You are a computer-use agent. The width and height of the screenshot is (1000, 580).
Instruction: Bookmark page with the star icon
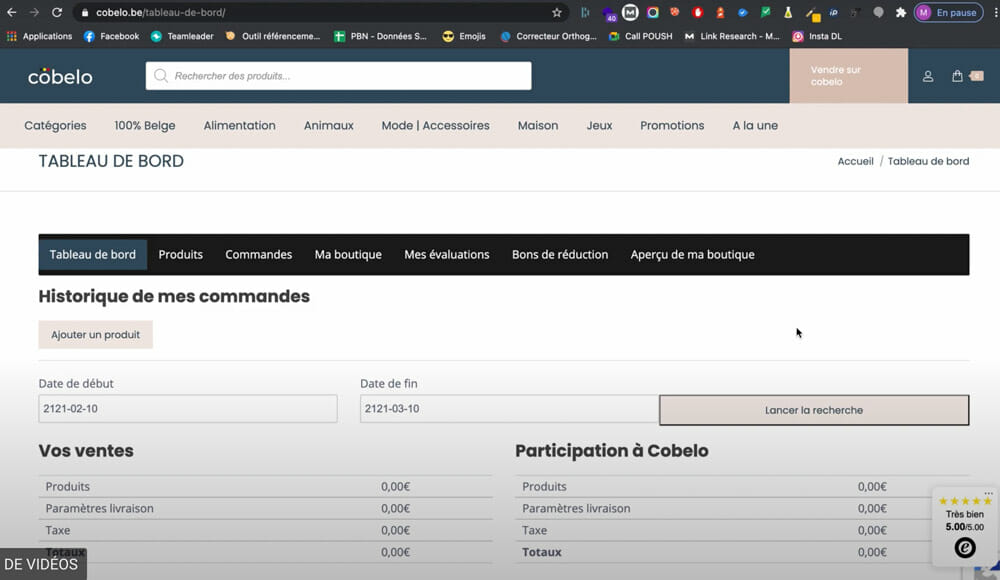coord(557,13)
